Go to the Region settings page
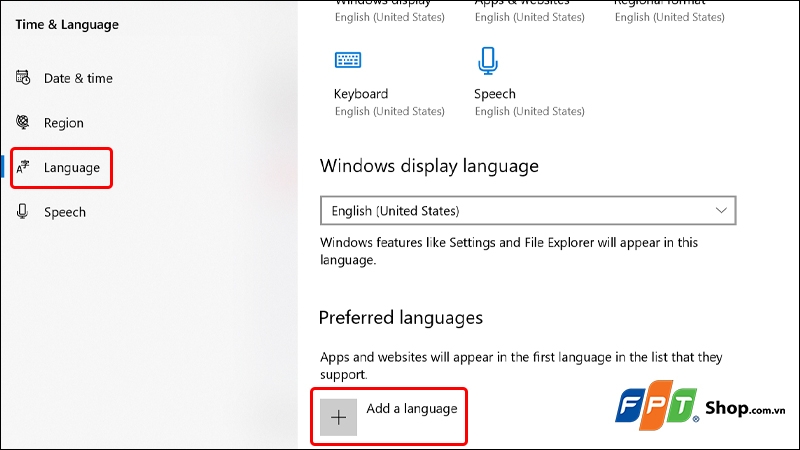Viewport: 800px width, 450px height. pyautogui.click(x=64, y=123)
